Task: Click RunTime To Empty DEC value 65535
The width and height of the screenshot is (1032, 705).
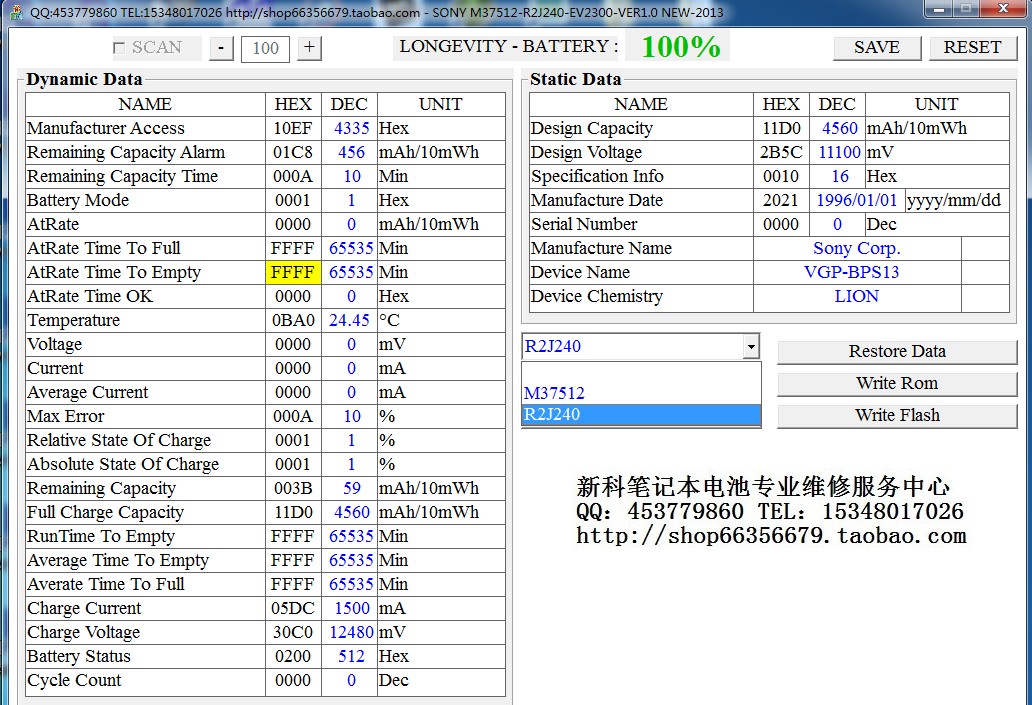Action: [349, 536]
